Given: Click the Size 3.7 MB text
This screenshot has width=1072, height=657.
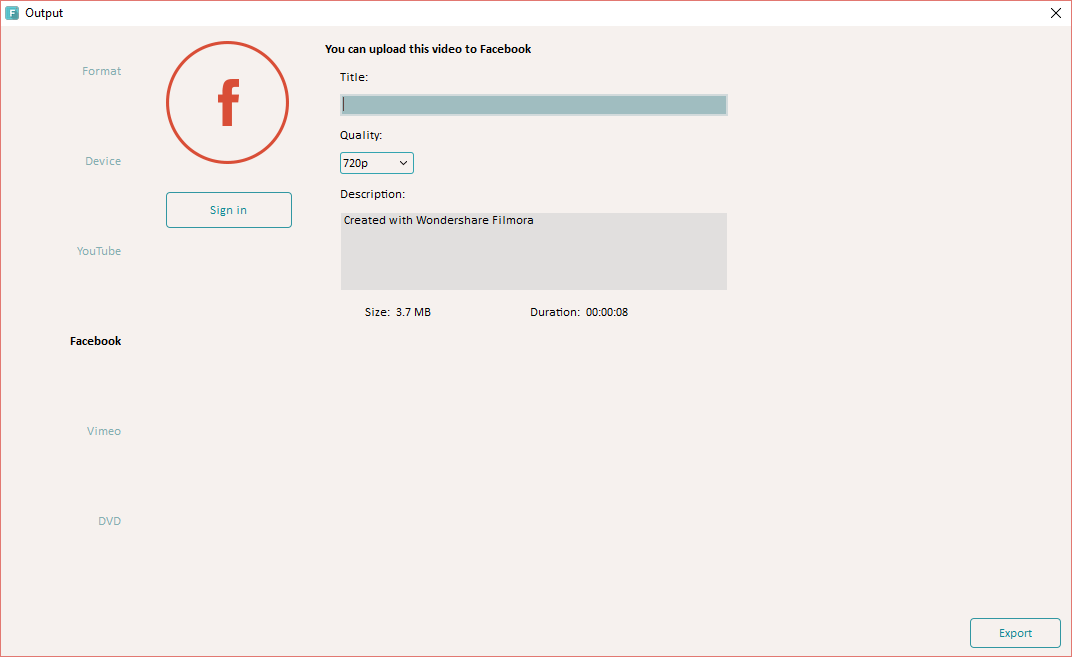Looking at the screenshot, I should click(398, 312).
